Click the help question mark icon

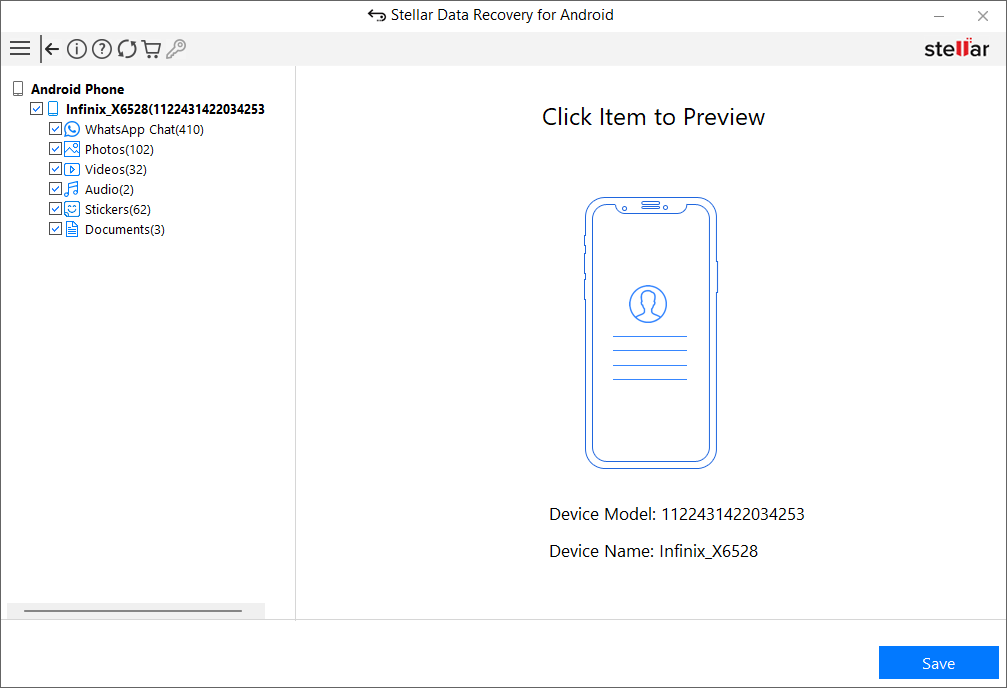[x=102, y=49]
